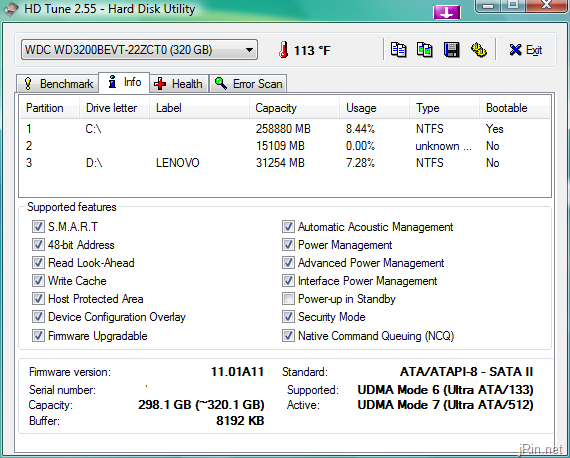This screenshot has width=570, height=458.
Task: Toggle the Firmware Upgradable checkbox
Action: click(x=38, y=336)
